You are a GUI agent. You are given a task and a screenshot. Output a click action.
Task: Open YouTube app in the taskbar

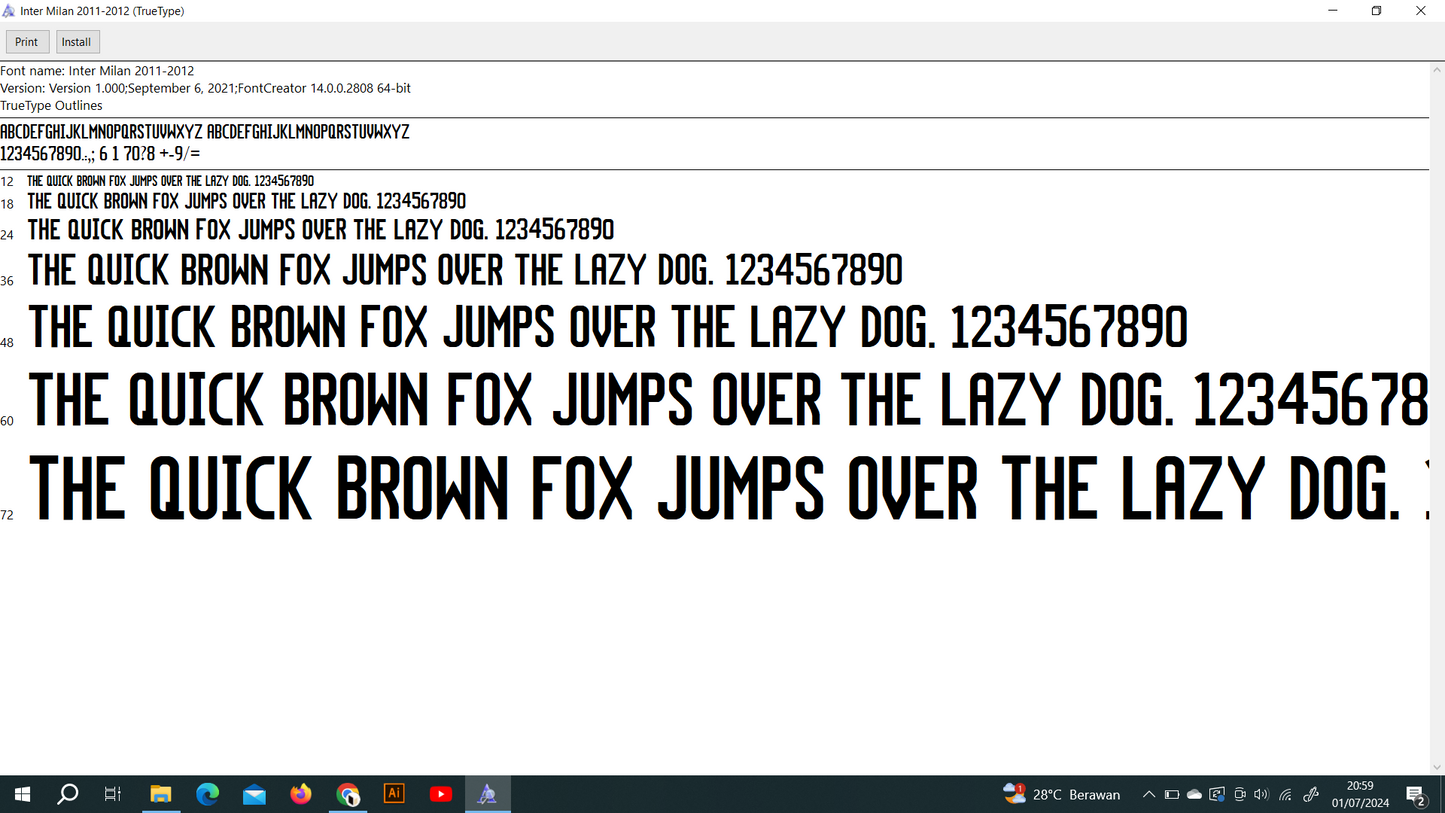(x=441, y=794)
